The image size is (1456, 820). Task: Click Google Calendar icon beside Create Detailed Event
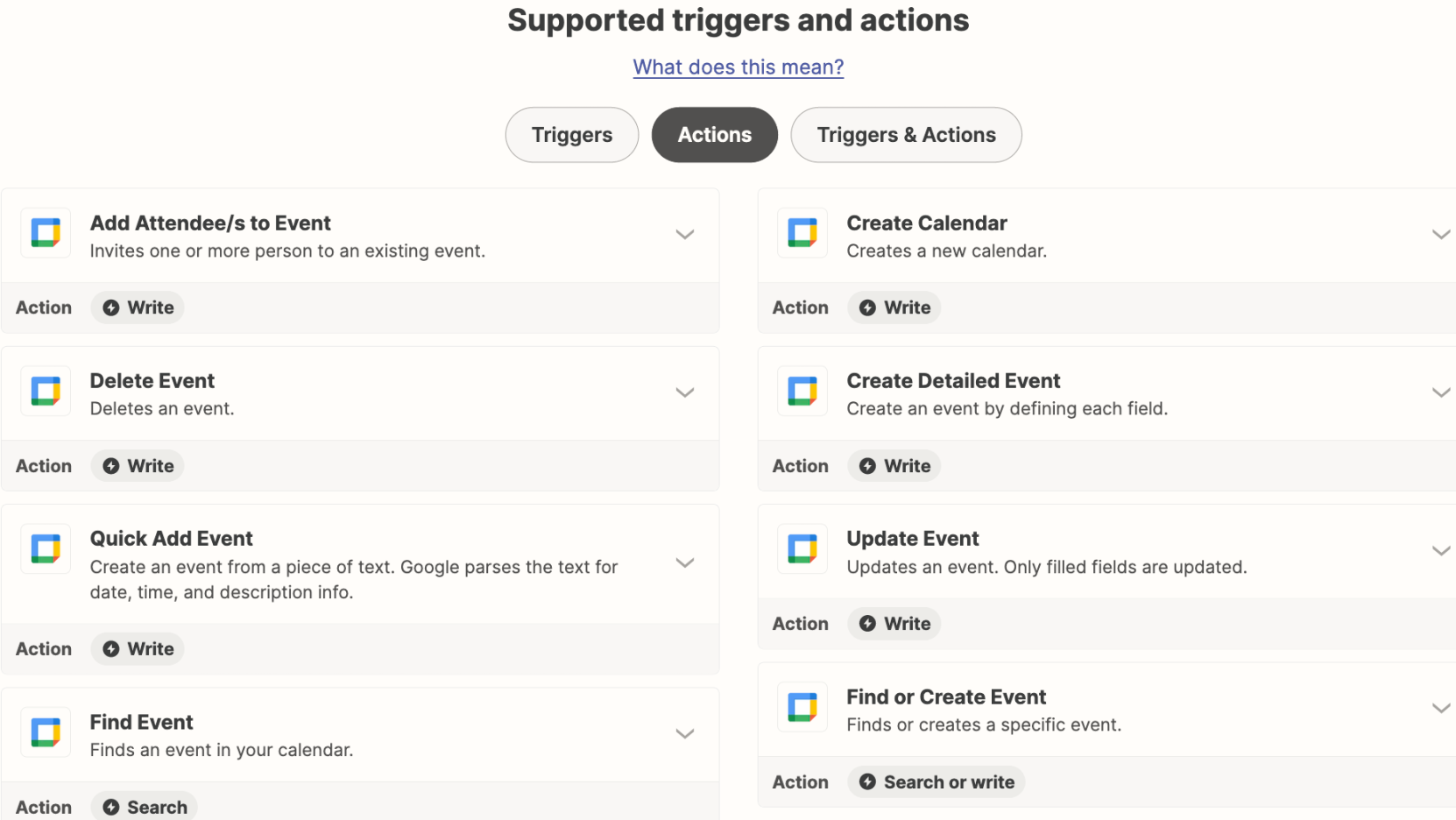[x=802, y=391]
